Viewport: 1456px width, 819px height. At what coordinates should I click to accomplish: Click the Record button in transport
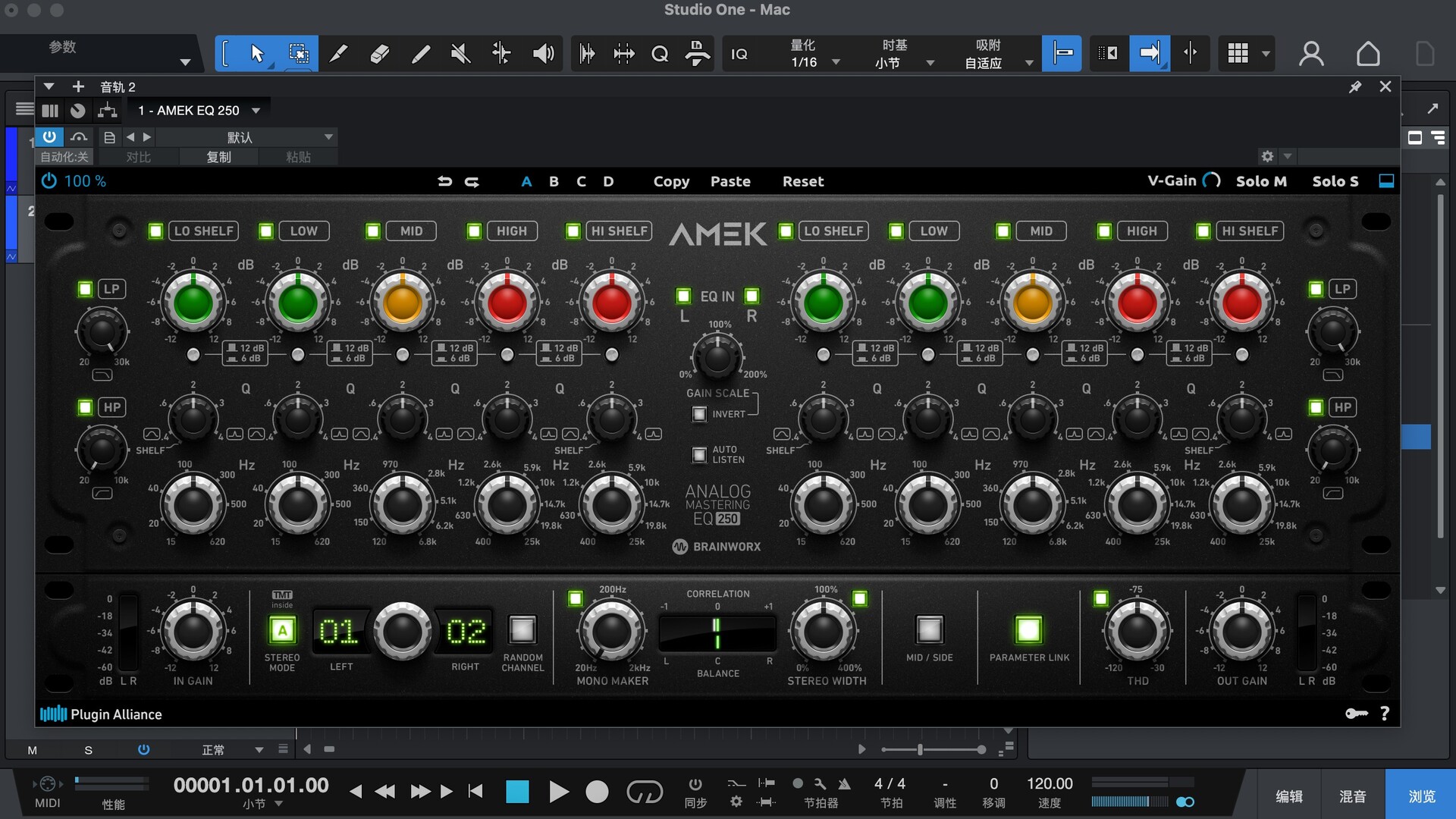click(597, 792)
